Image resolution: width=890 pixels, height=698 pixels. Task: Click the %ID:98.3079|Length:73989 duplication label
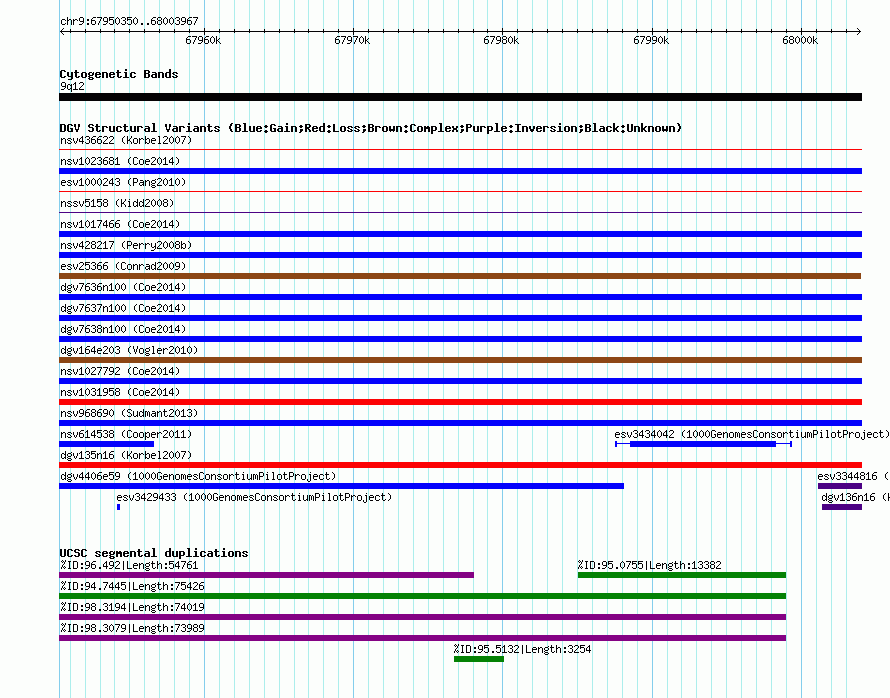[x=132, y=628]
